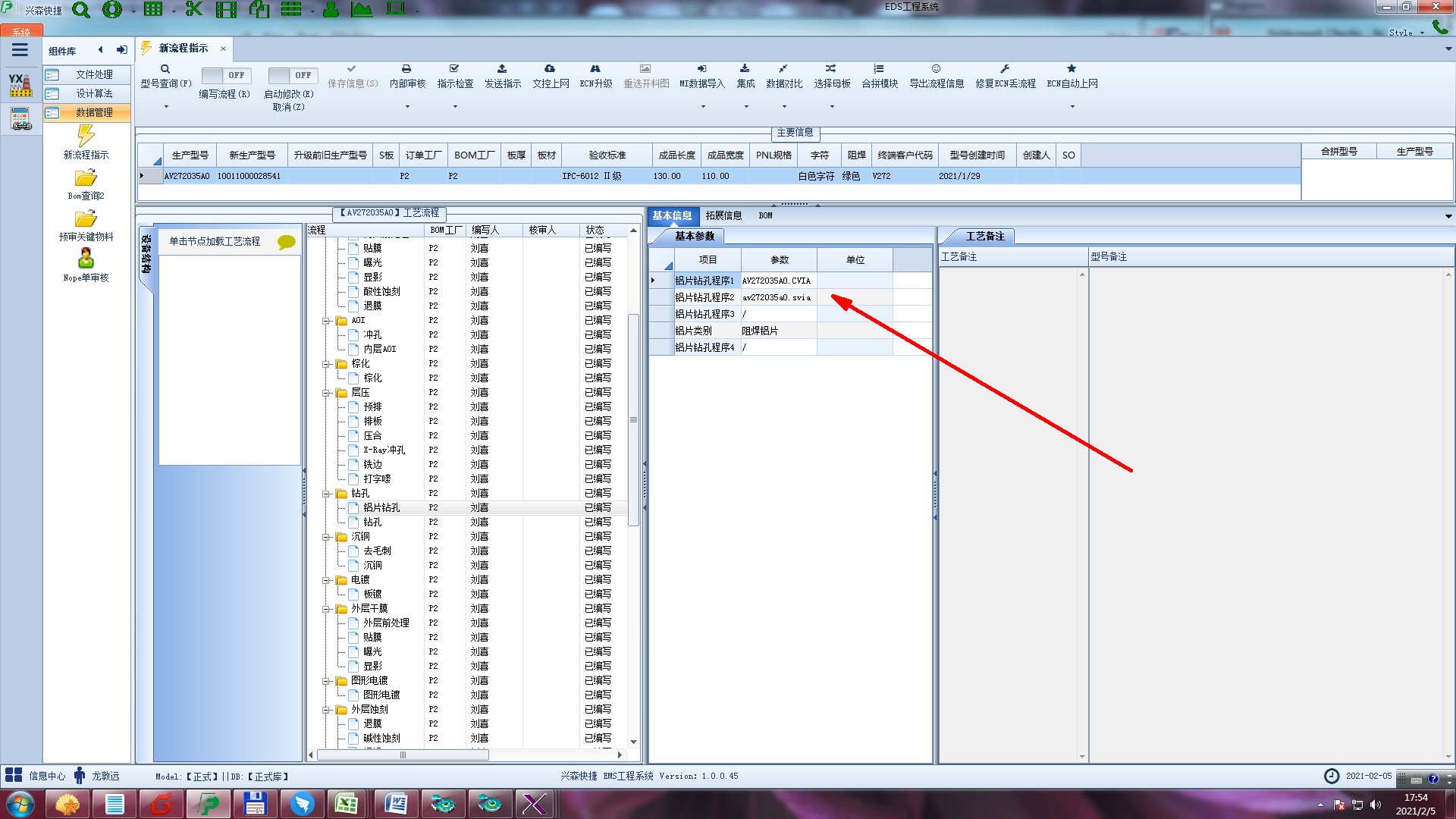
Task: Click the tree panel horizontal scrollbar
Action: (x=402, y=755)
